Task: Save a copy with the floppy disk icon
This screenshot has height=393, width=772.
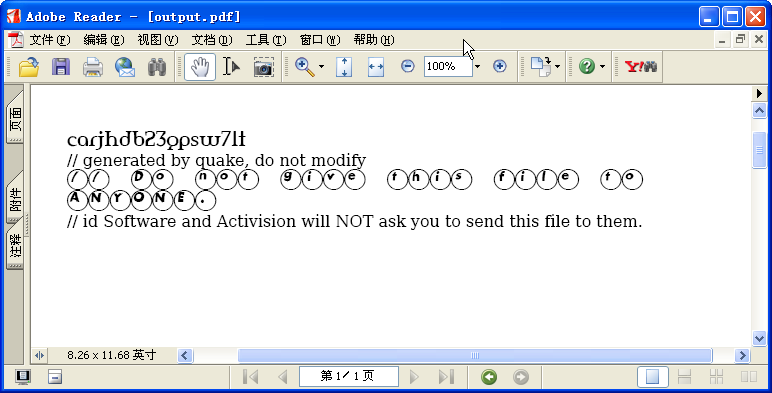Action: 61,66
